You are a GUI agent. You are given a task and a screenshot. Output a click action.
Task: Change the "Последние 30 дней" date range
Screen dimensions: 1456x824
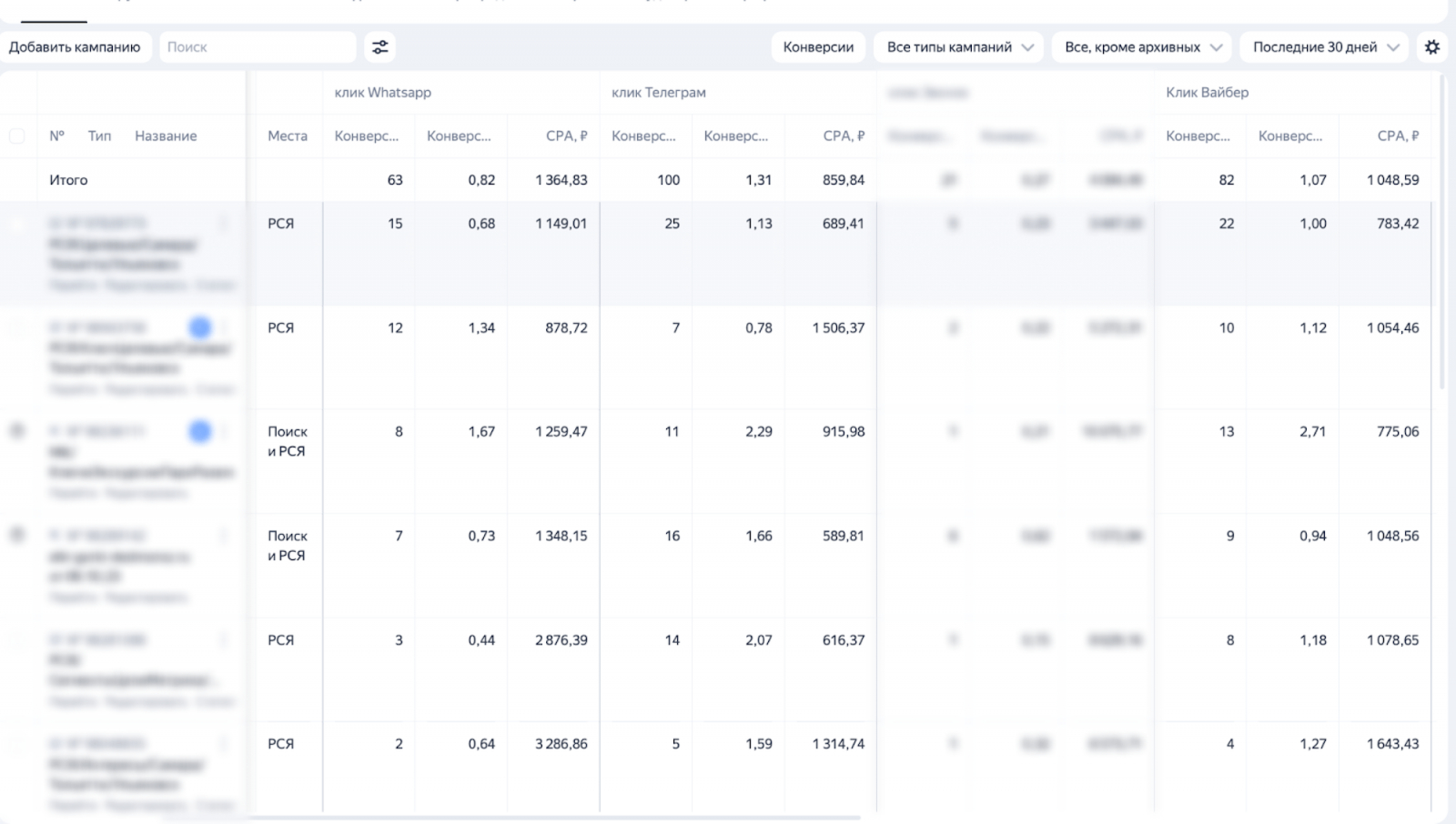(1324, 47)
